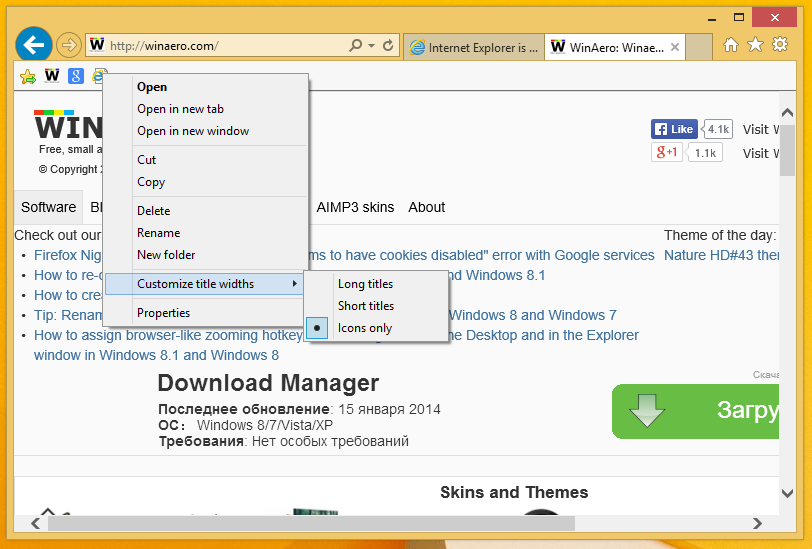Open the address bar autocomplete dropdown arrow

[372, 46]
